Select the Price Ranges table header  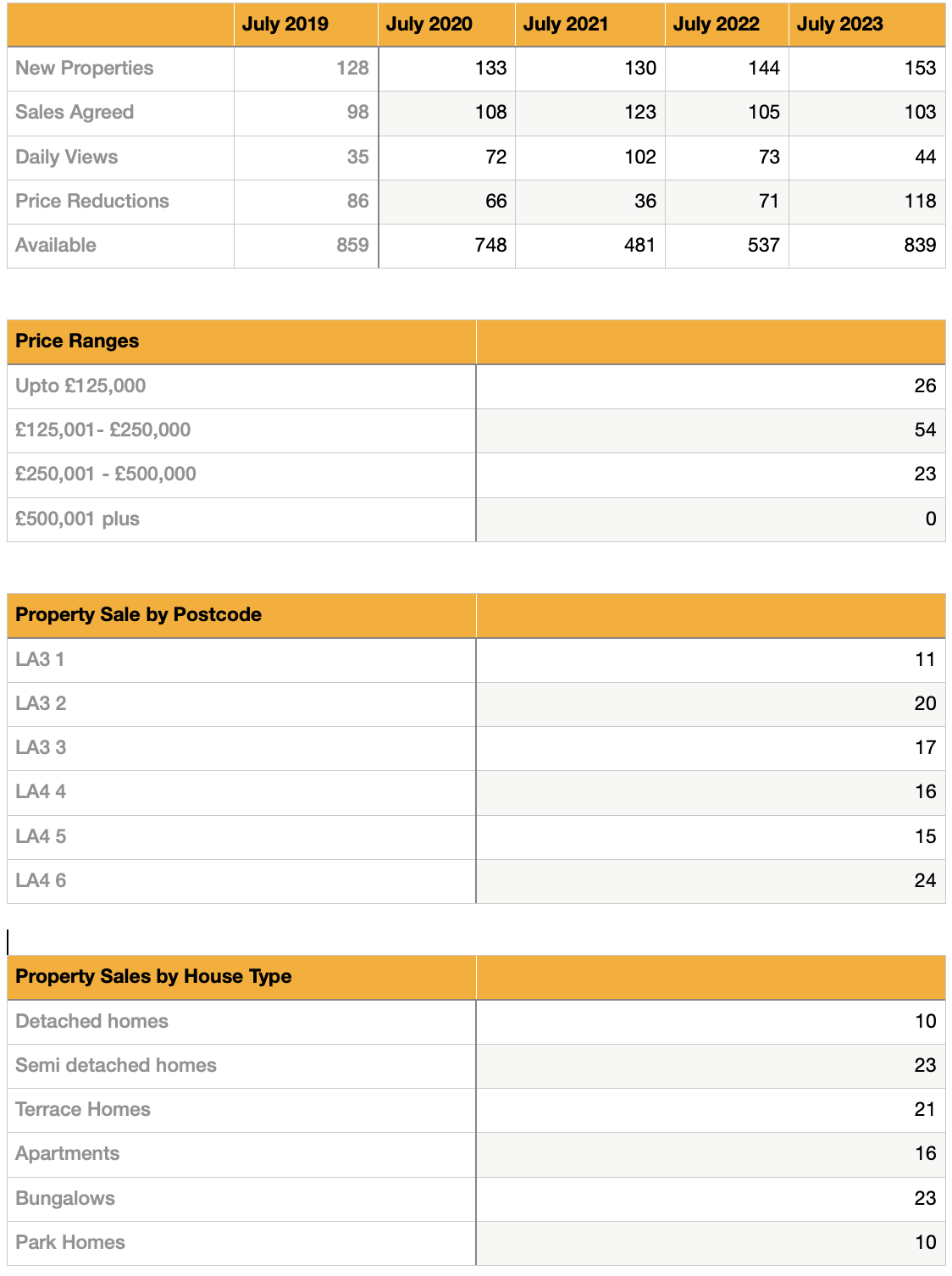[x=77, y=341]
